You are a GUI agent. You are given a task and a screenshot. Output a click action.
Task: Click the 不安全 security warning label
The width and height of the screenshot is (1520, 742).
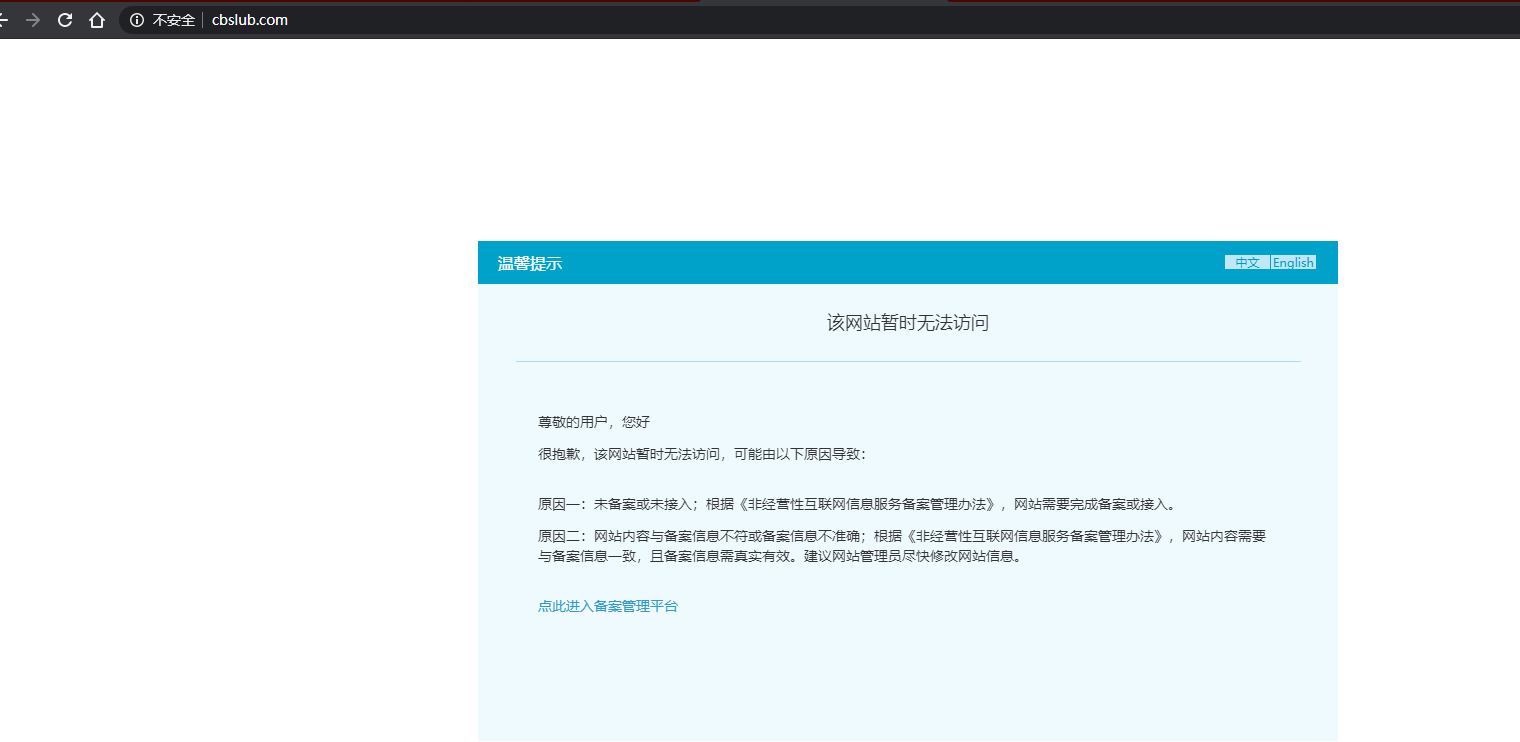173,20
